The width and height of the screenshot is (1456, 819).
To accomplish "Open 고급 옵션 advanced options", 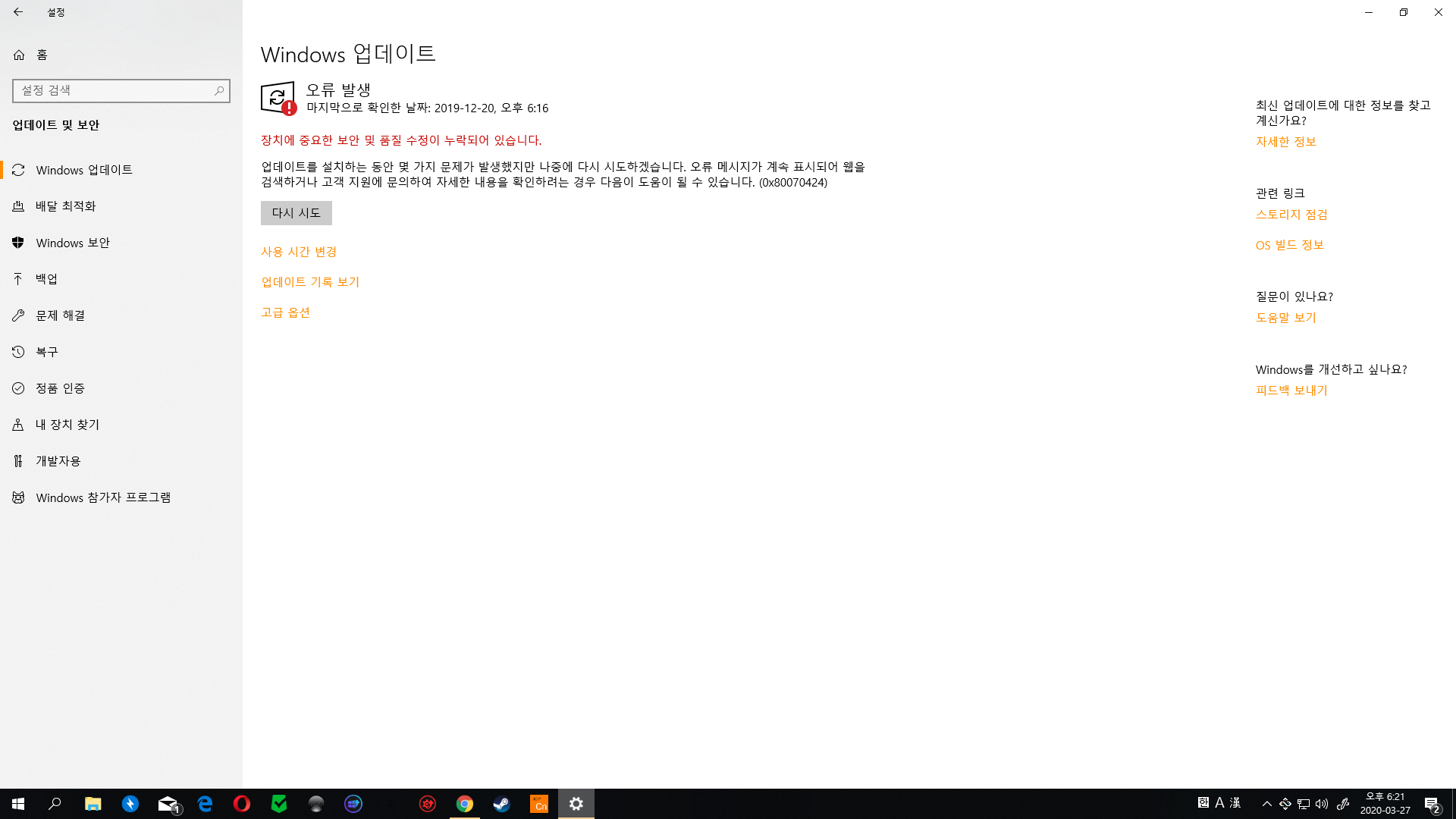I will (285, 312).
